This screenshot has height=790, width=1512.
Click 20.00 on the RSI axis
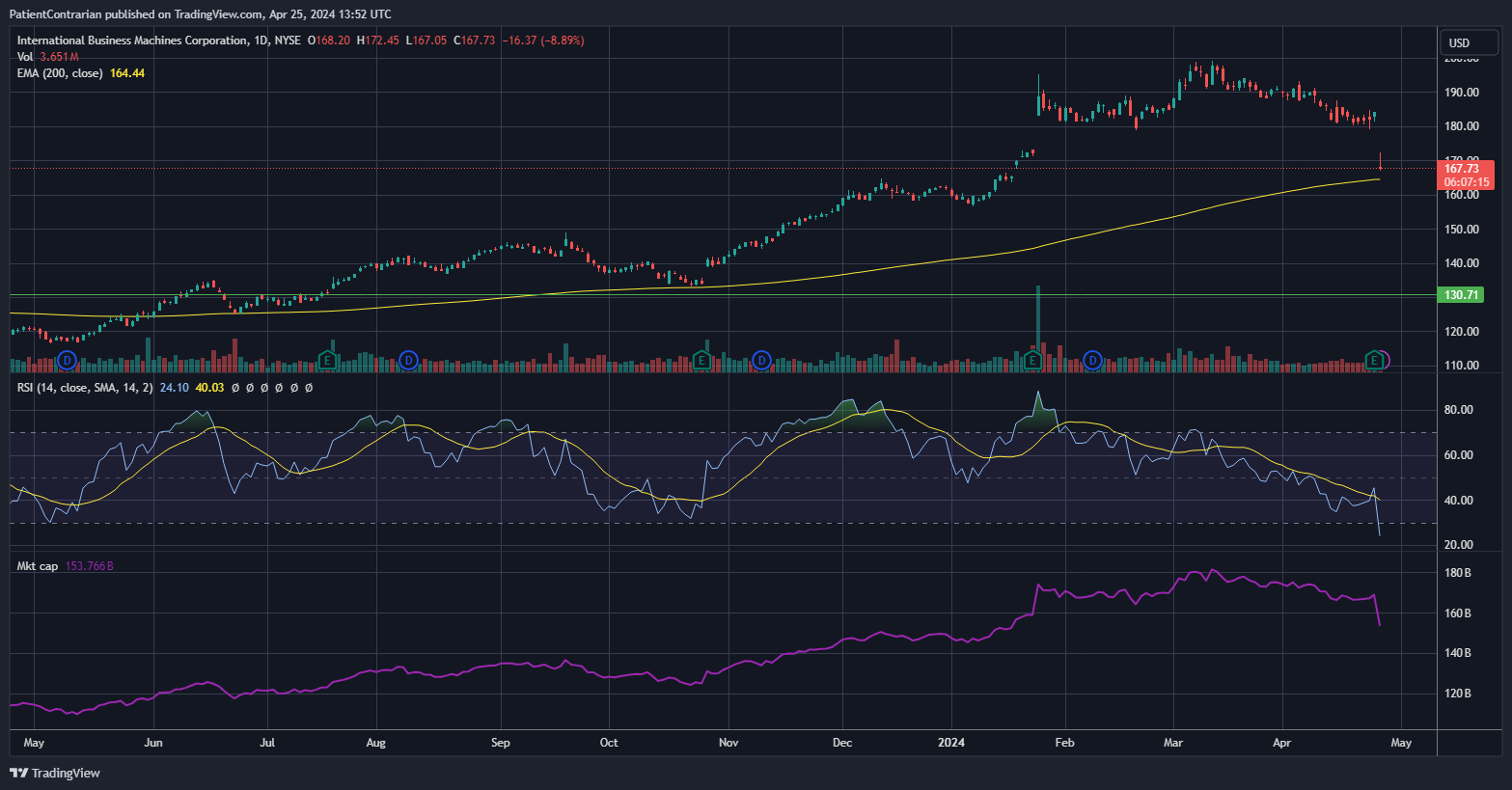[1458, 545]
